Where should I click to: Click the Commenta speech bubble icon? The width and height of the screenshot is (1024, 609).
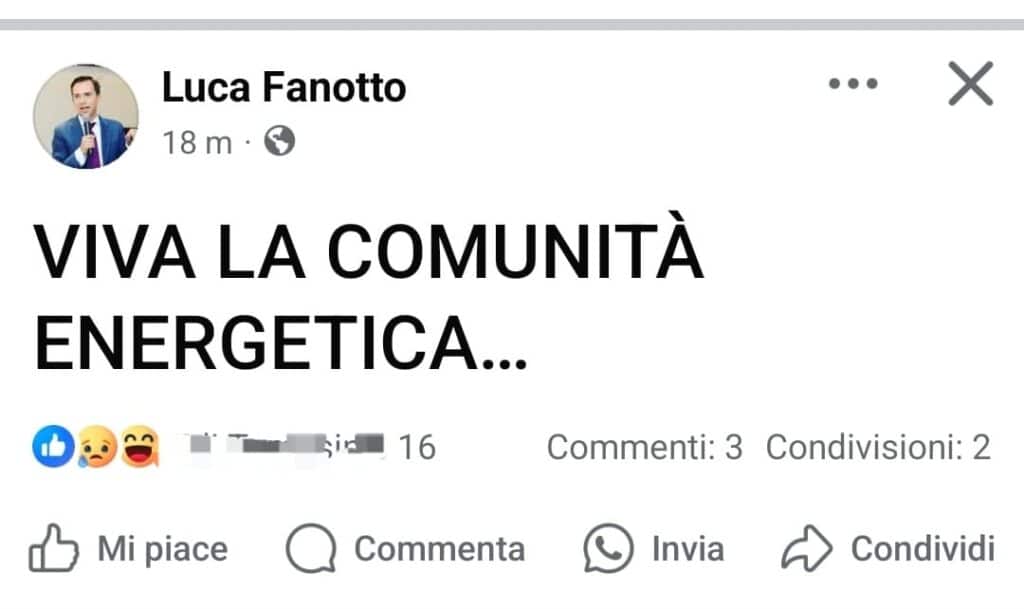(x=311, y=548)
